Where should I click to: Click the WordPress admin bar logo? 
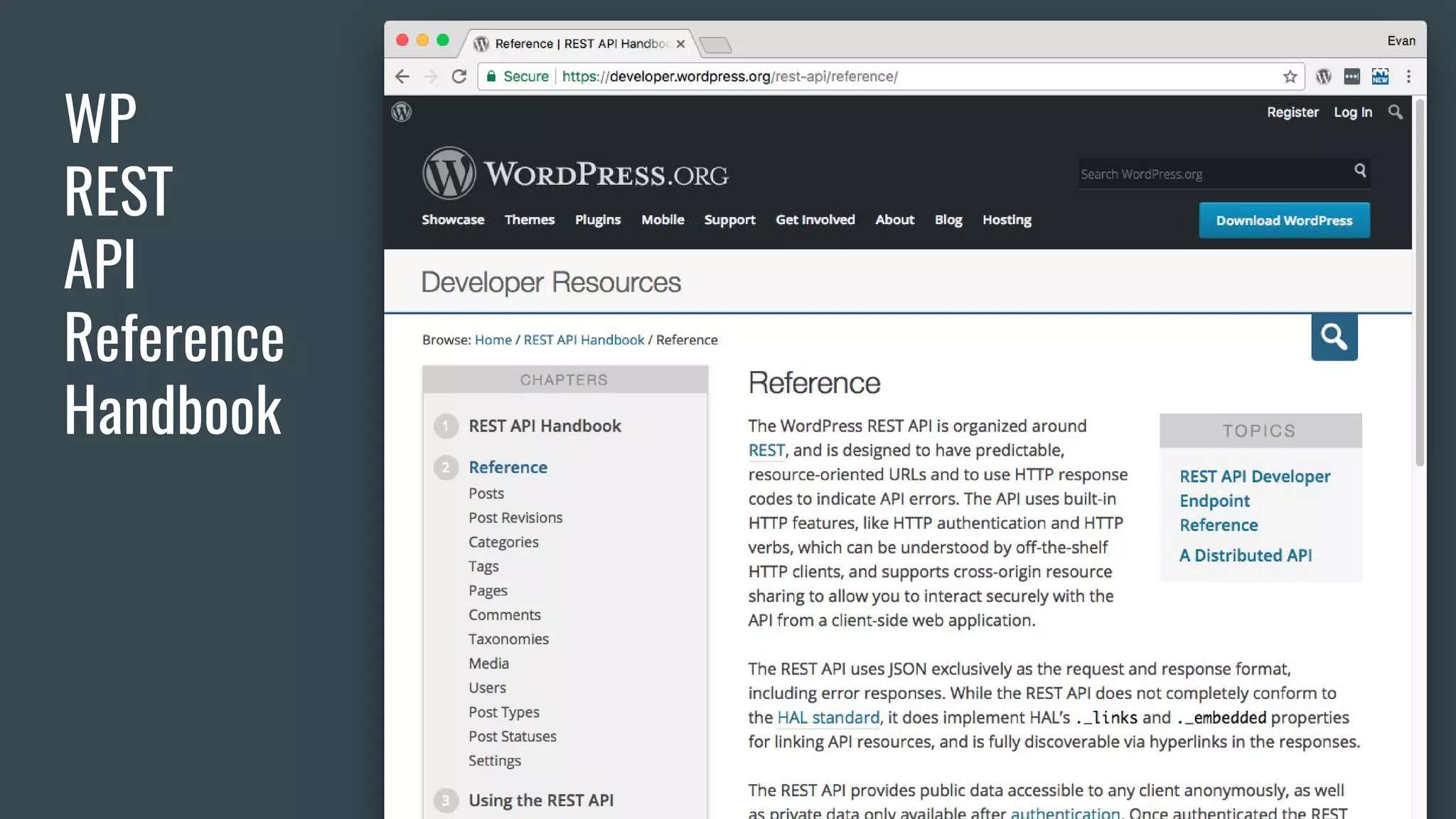pos(402,112)
